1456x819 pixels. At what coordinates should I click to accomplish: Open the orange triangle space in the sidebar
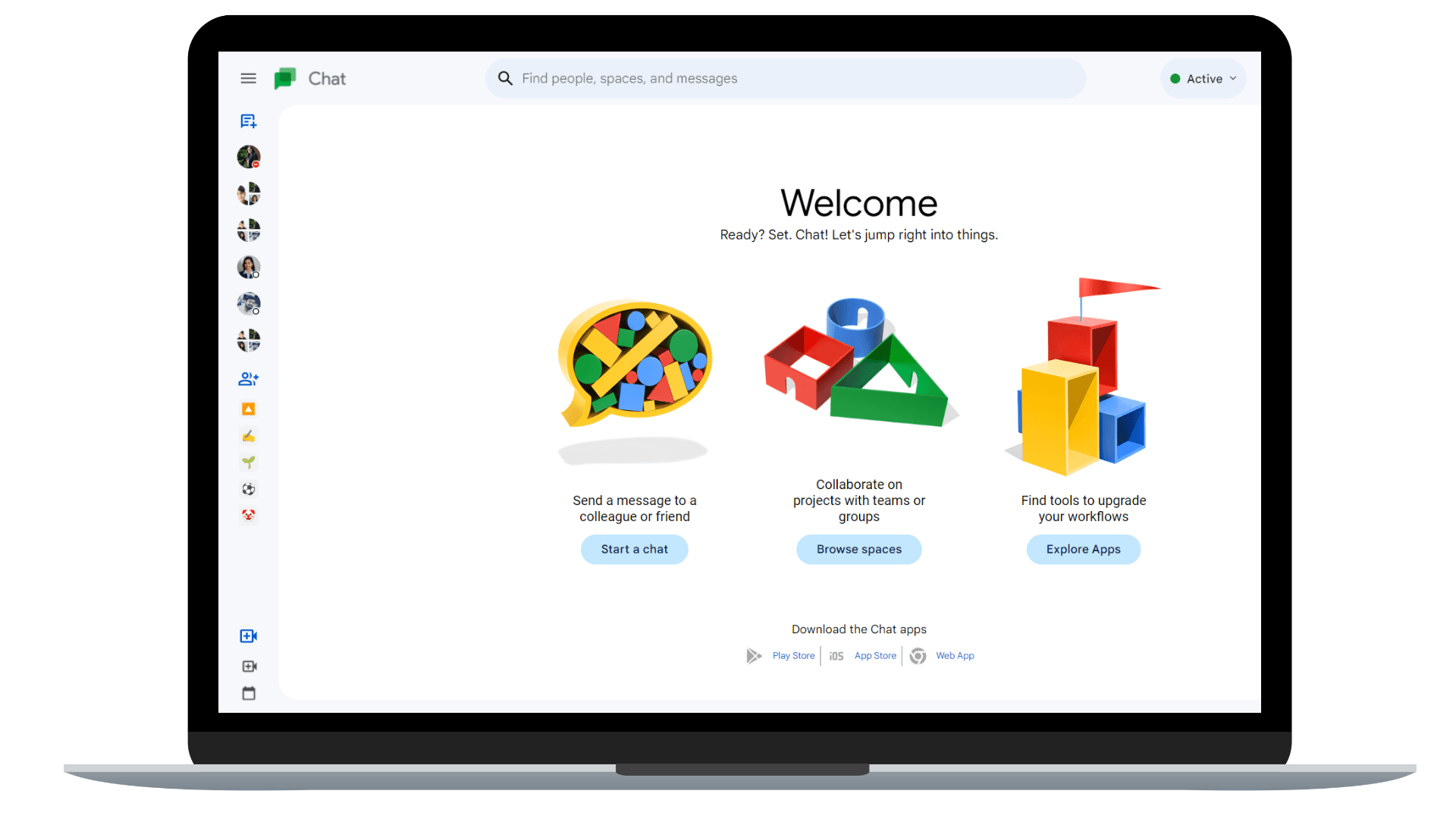[x=248, y=409]
